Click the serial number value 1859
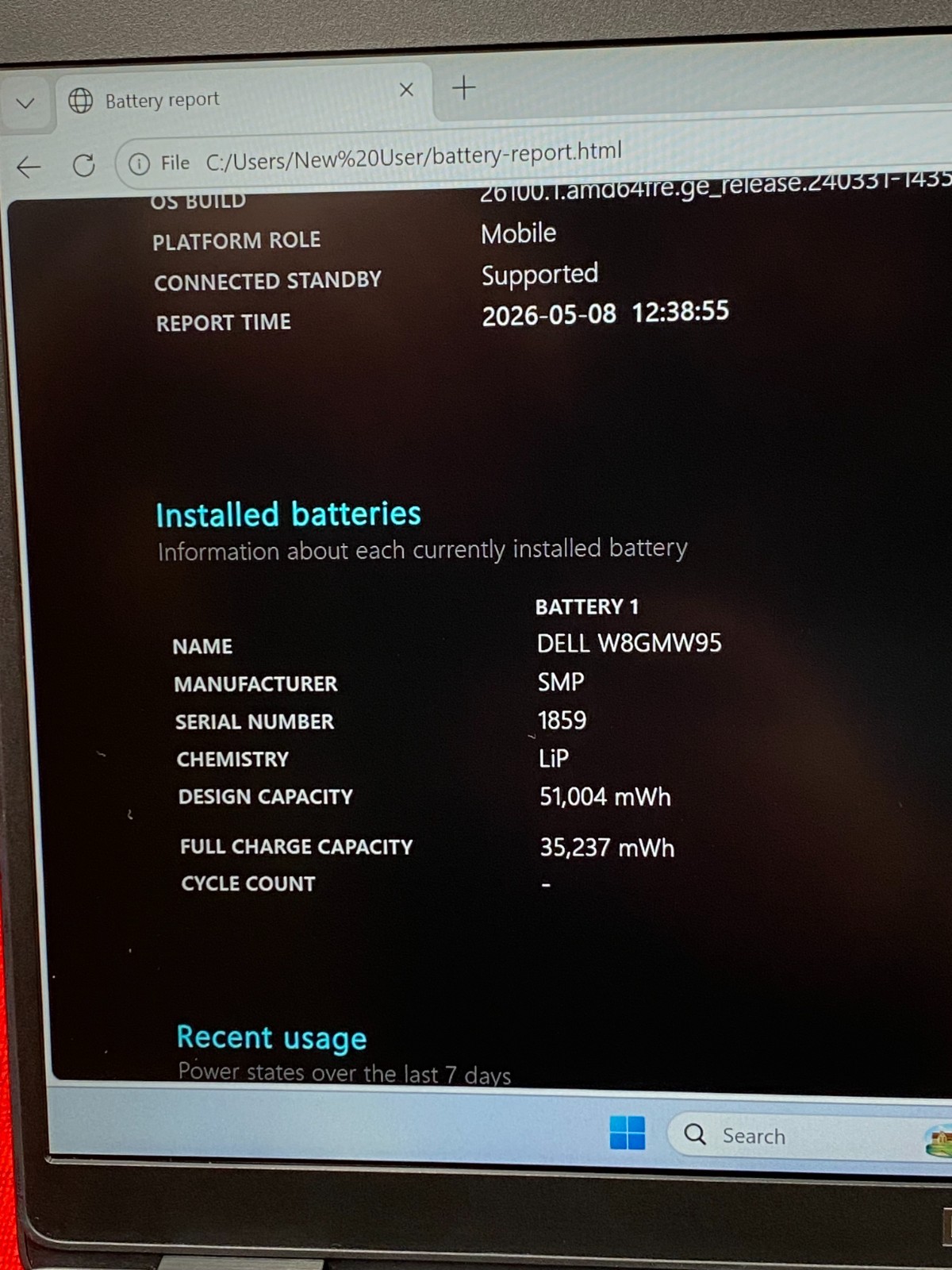The height and width of the screenshot is (1270, 952). tap(562, 720)
